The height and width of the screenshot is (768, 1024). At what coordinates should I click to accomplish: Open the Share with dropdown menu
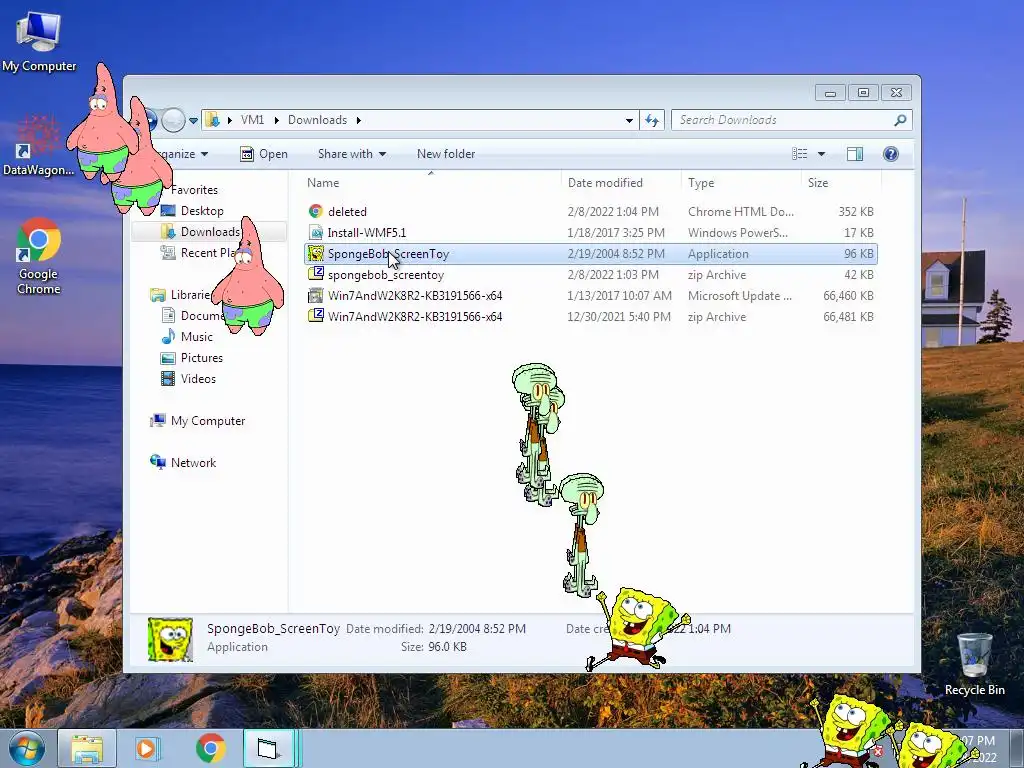click(x=351, y=154)
